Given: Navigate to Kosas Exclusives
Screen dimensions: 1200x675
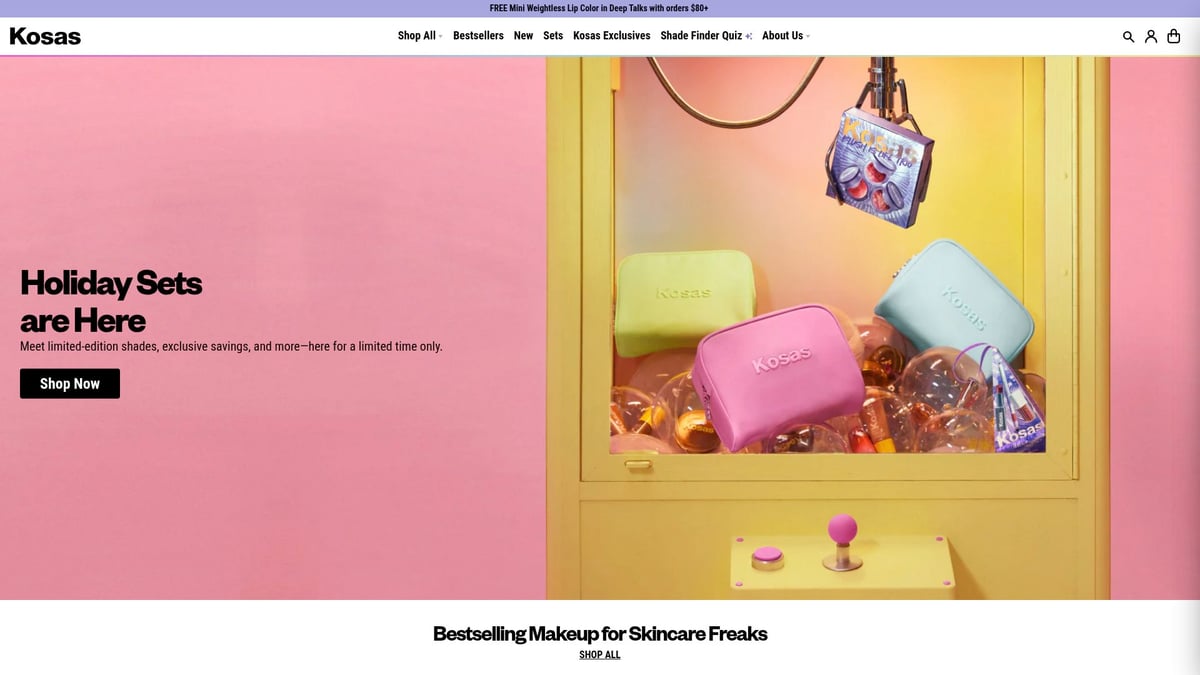Looking at the screenshot, I should 611,36.
